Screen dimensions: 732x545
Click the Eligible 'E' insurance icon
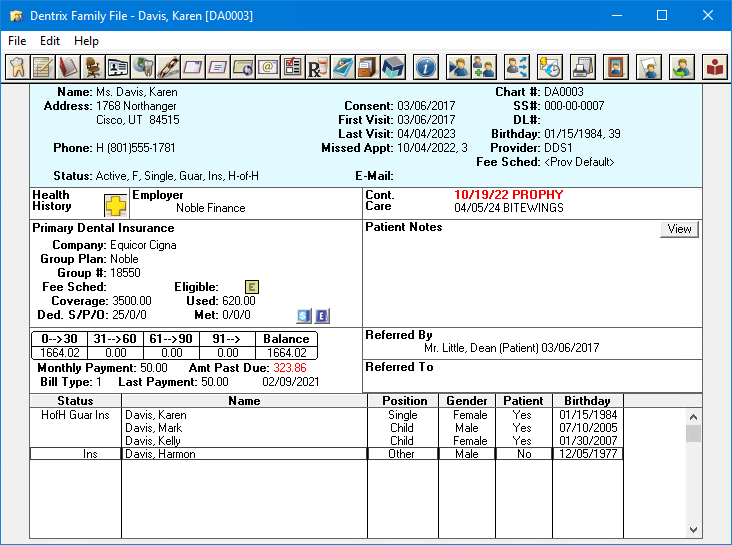coord(252,287)
